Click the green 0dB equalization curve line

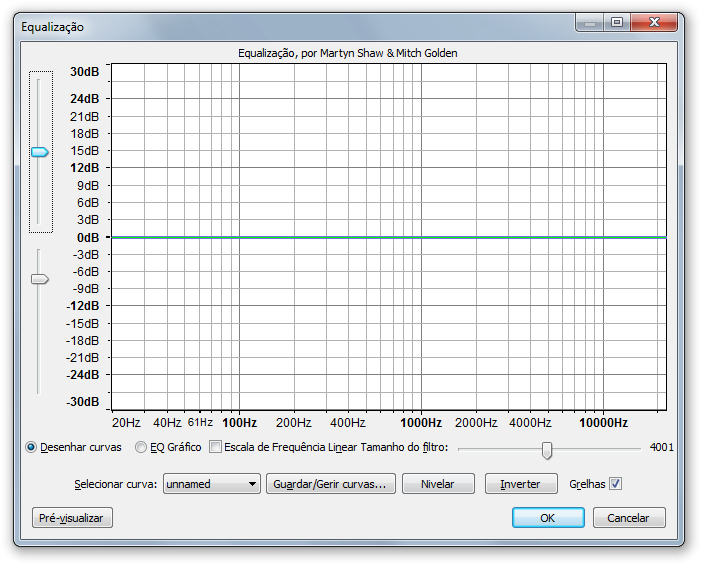point(389,237)
